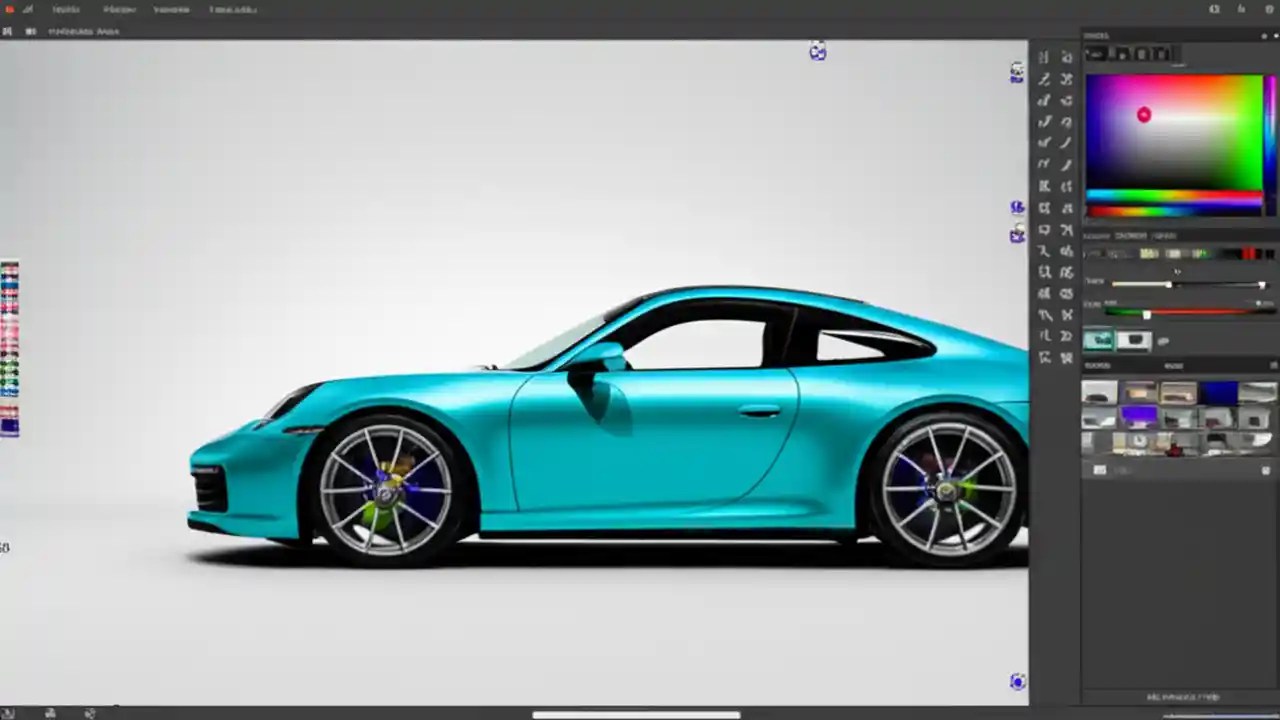Screen dimensions: 1280x720
Task: Enable the small checkbox beside the green-red slider
Action: point(1258,302)
